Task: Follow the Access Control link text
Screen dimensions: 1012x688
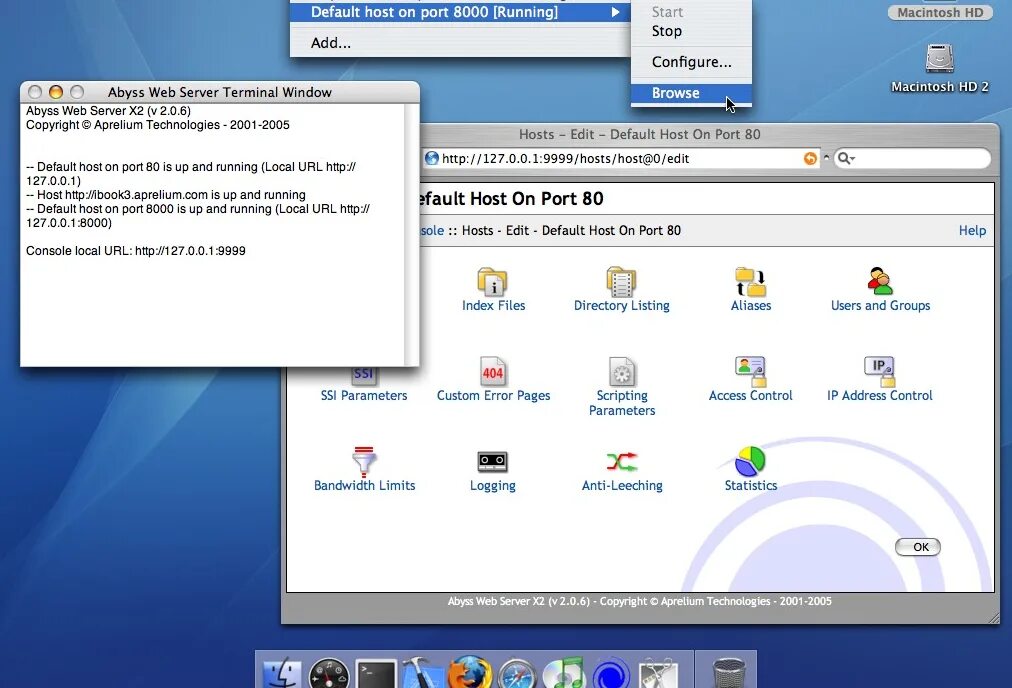Action: coord(751,395)
